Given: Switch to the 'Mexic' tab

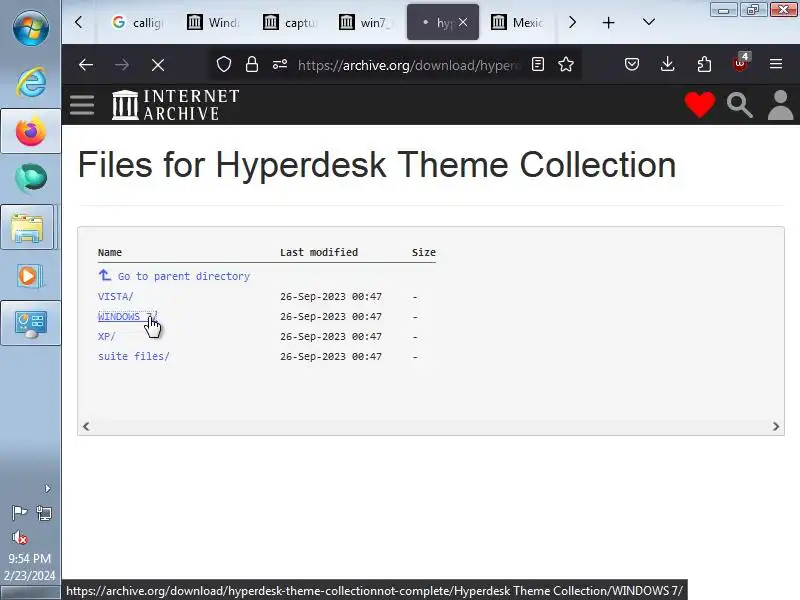Looking at the screenshot, I should tap(518, 22).
